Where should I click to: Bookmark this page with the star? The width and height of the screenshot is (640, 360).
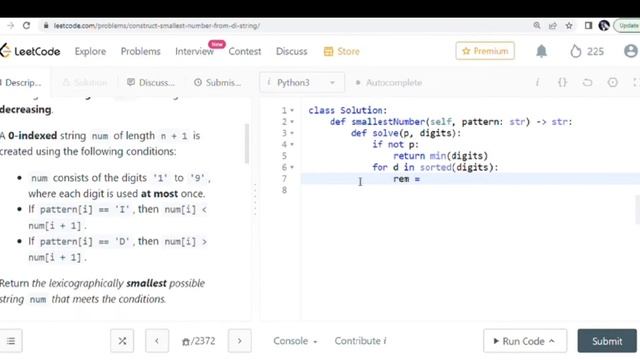tap(569, 26)
